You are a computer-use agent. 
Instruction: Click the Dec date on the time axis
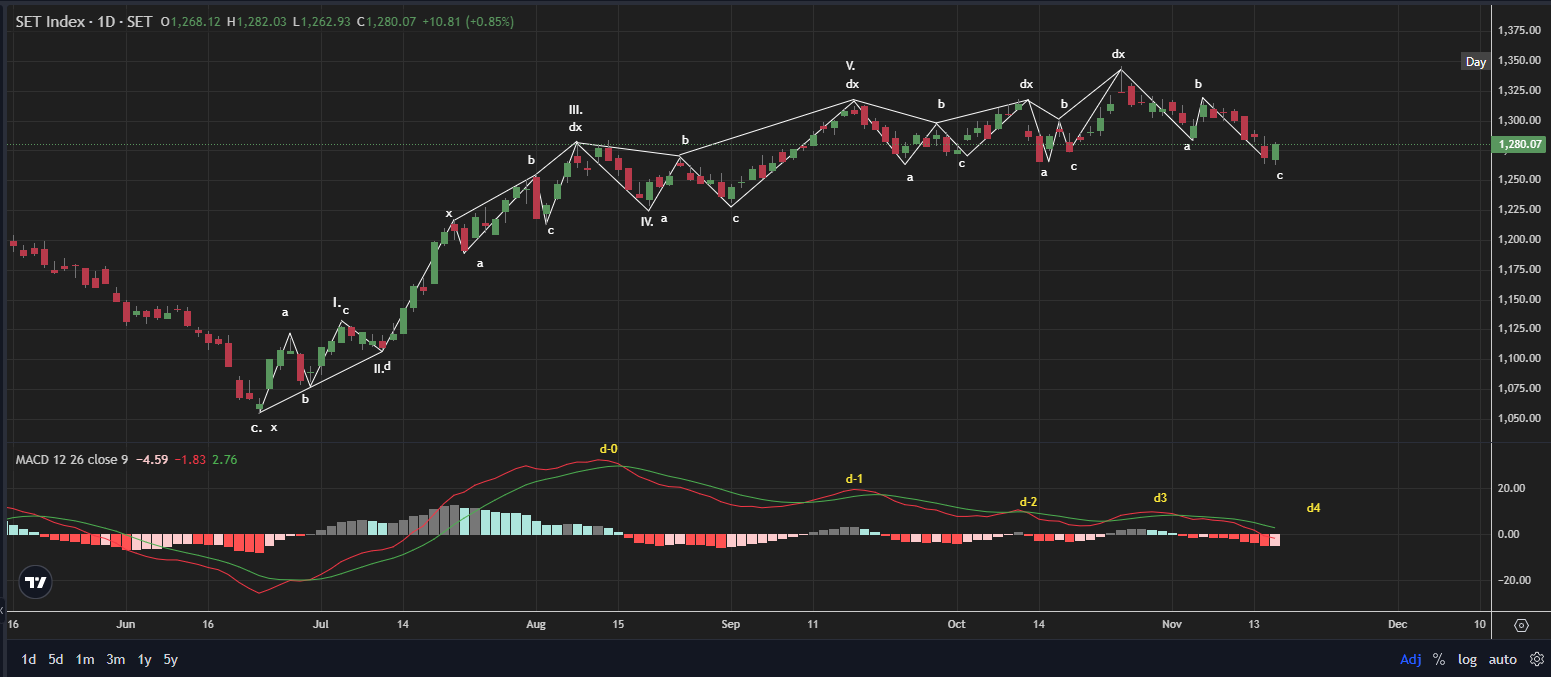click(1397, 624)
